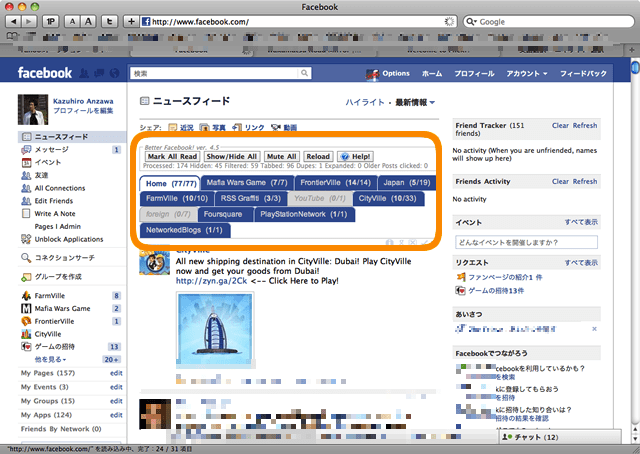Open FrontierVille app in sidebar
The width and height of the screenshot is (640, 454).
(x=54, y=321)
